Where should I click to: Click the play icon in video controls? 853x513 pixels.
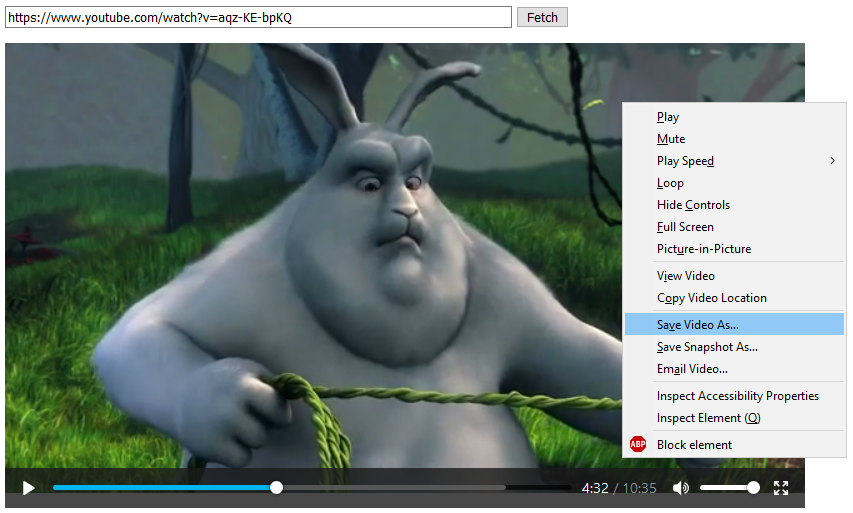pos(29,488)
